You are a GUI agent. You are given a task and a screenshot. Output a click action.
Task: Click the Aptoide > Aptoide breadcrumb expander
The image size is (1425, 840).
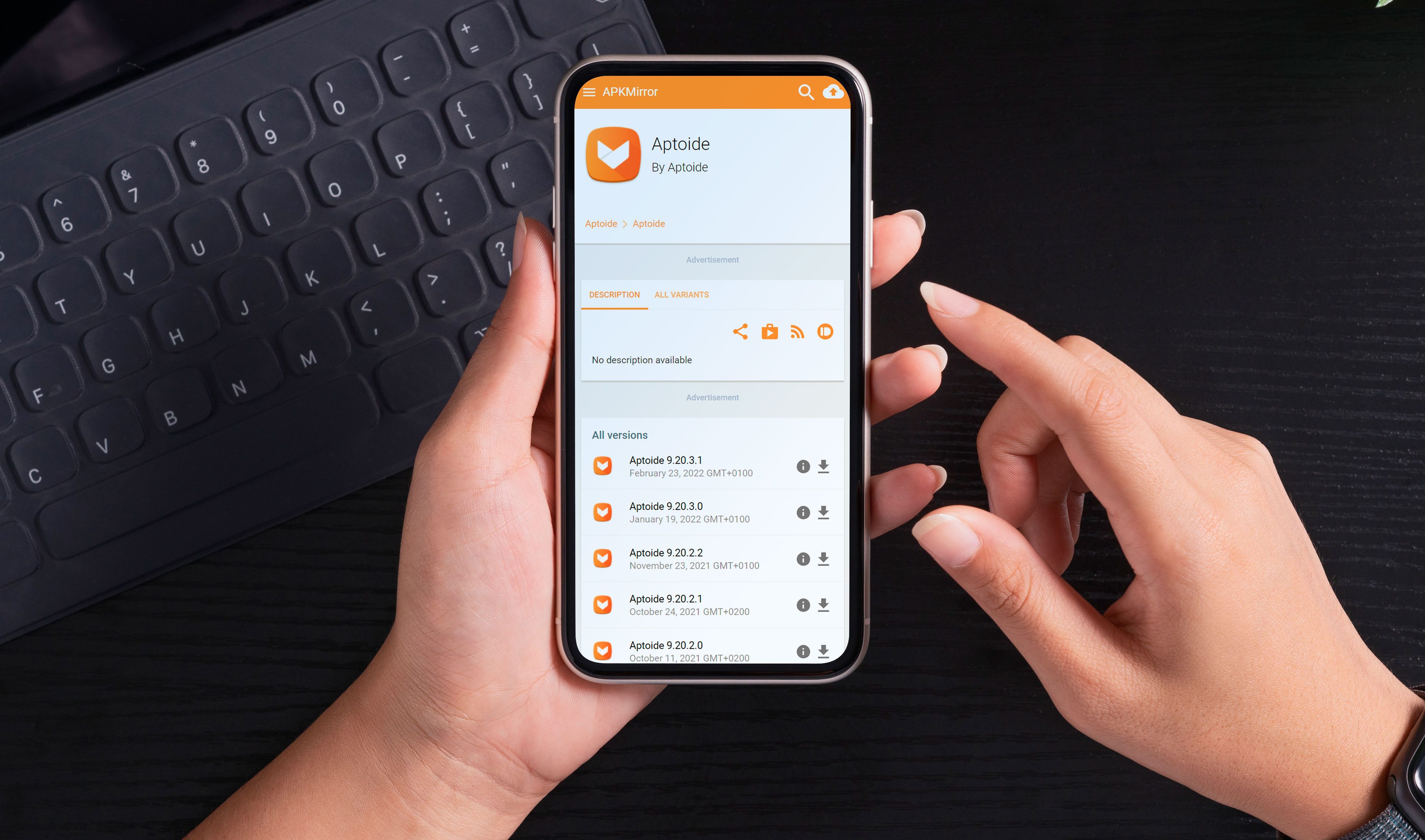(624, 223)
